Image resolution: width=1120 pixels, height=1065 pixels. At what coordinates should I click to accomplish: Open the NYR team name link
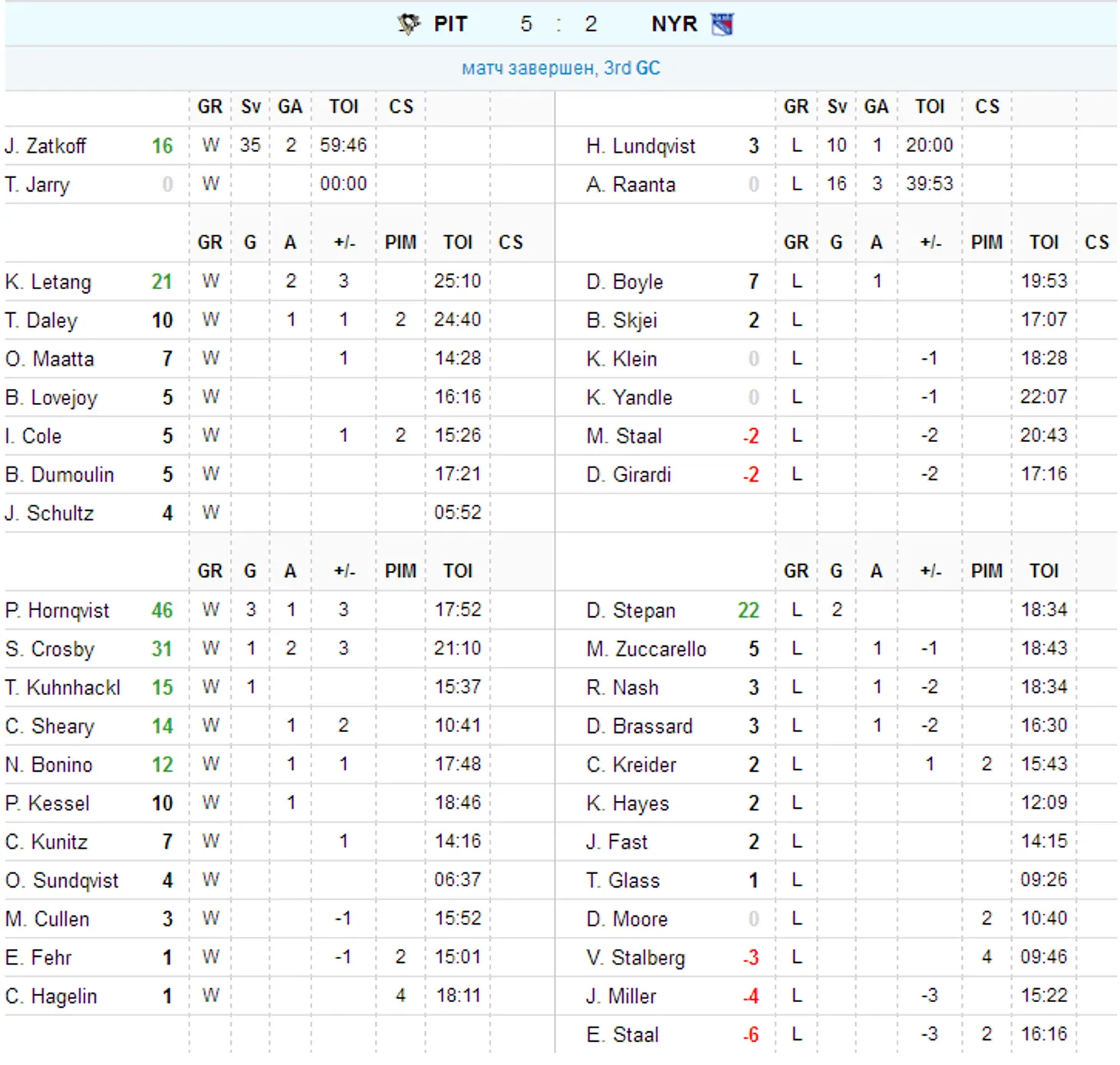tap(674, 24)
